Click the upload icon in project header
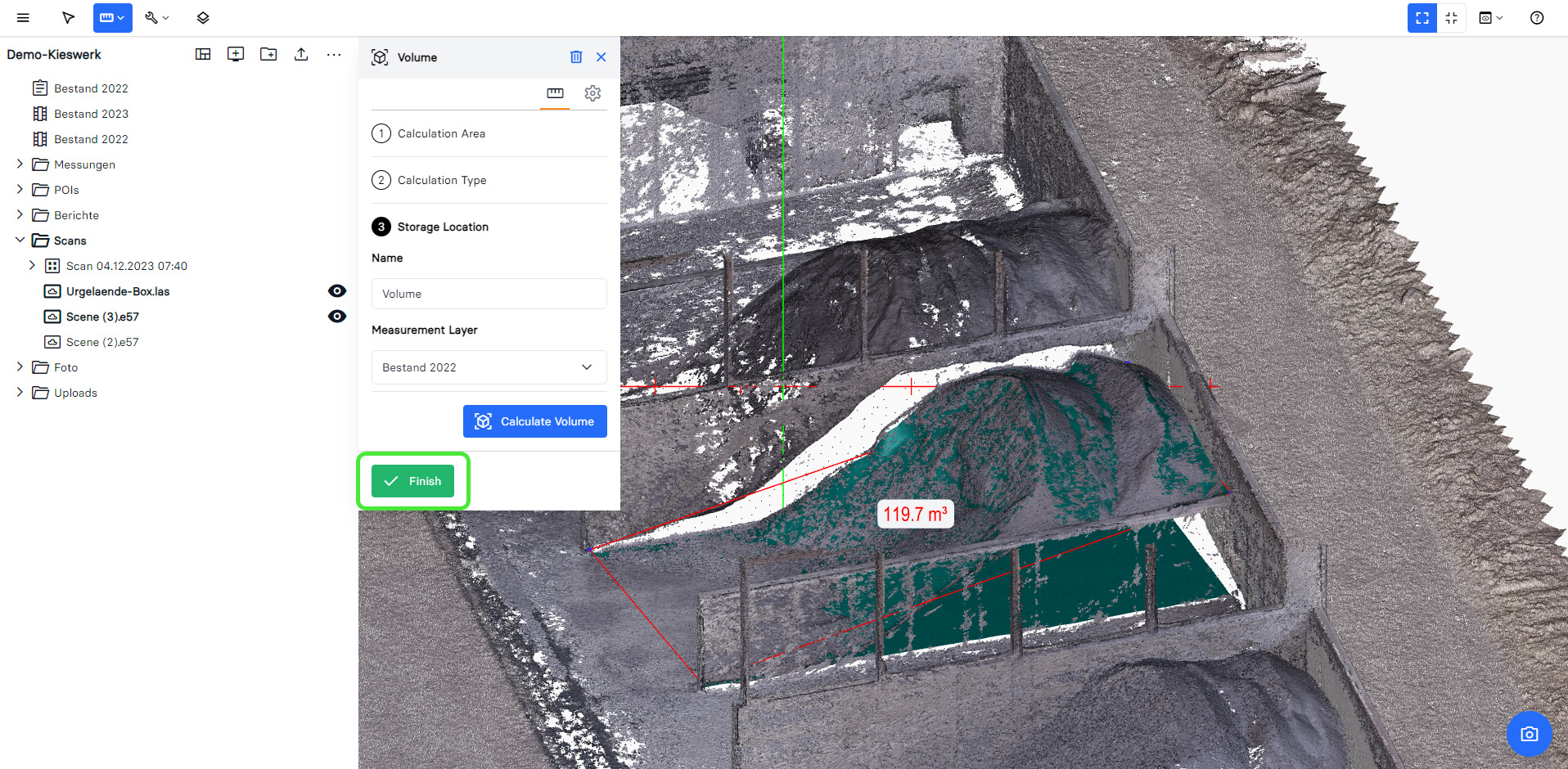1568x769 pixels. click(x=301, y=54)
